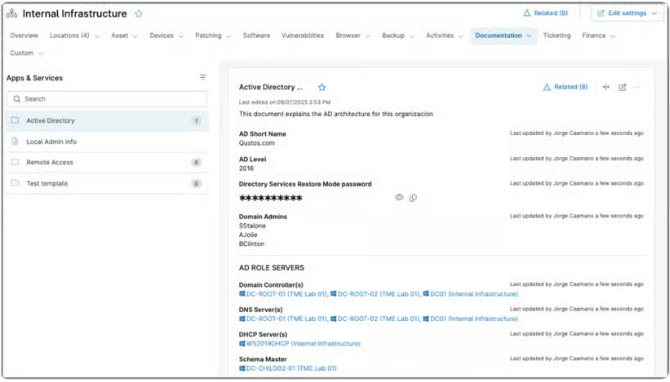
Task: Click the Related (0) triangle icon in the top header
Action: [527, 13]
